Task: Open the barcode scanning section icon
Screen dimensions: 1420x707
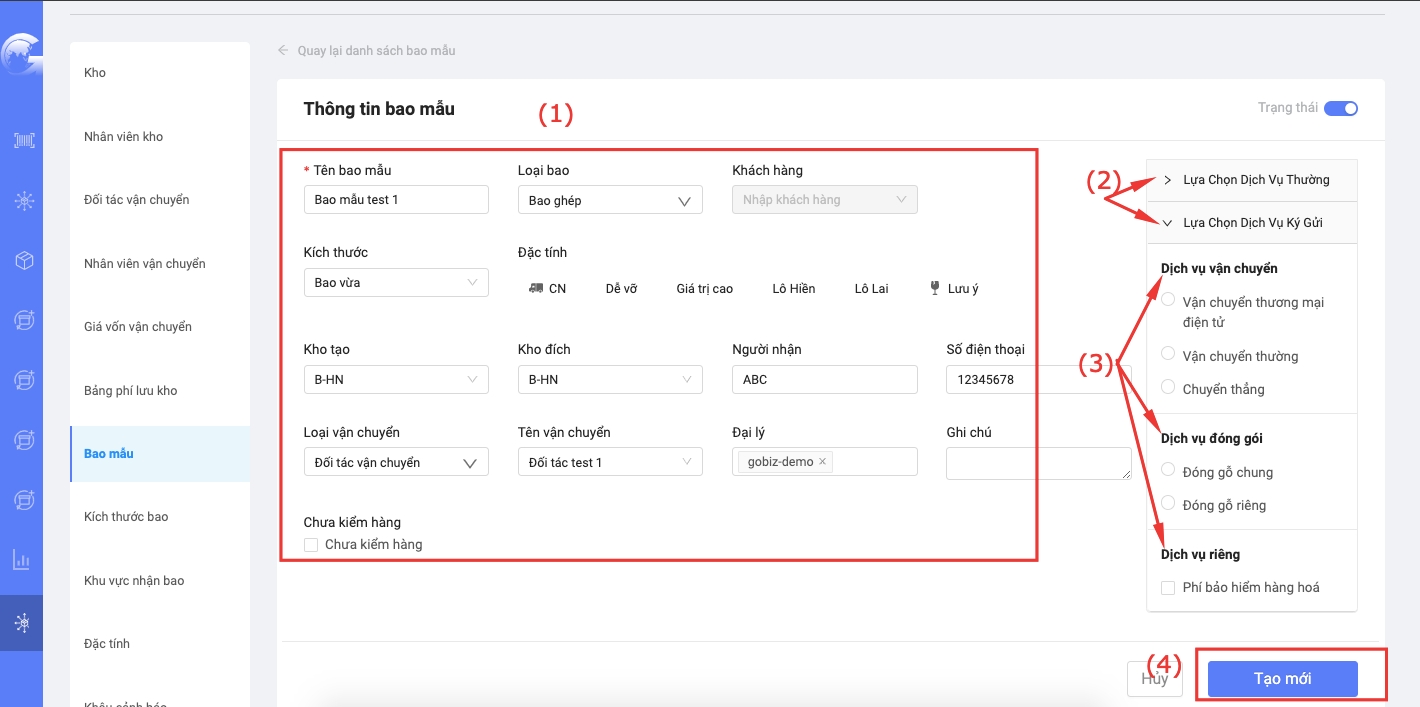Action: point(23,140)
